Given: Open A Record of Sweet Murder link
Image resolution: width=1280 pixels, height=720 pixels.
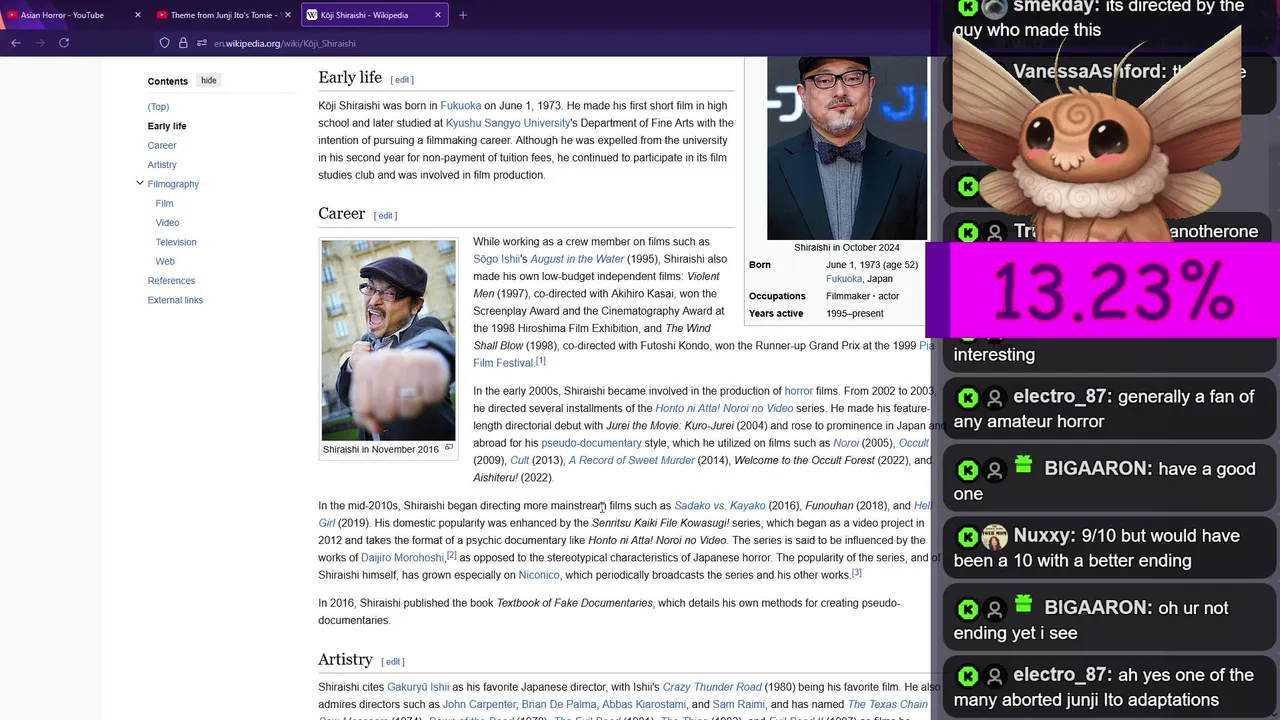Looking at the screenshot, I should 632,460.
